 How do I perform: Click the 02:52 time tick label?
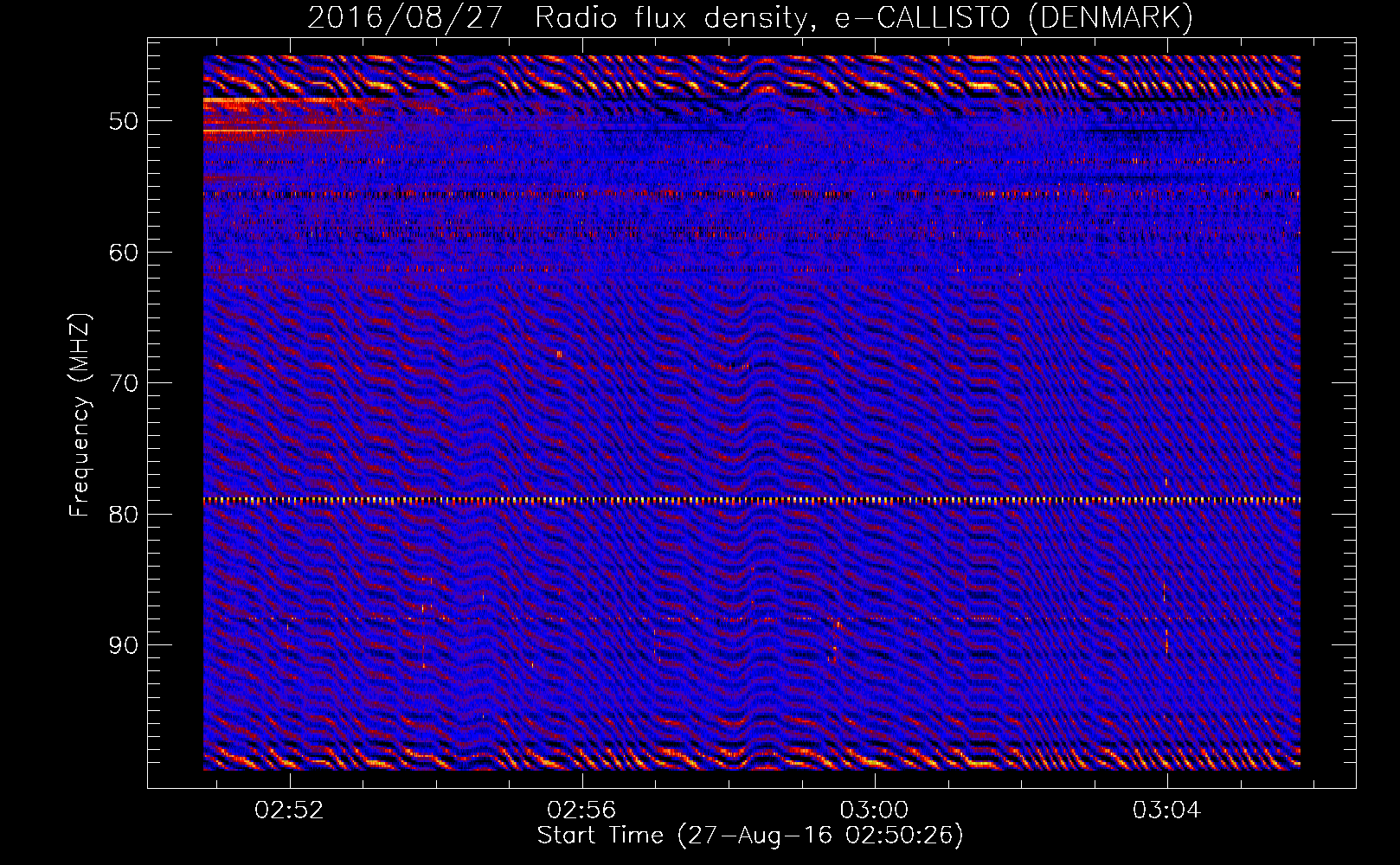289,810
